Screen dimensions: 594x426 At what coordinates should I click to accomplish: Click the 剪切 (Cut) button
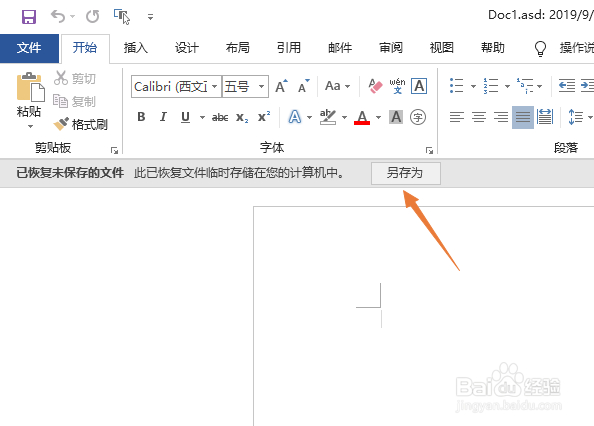coord(75,78)
